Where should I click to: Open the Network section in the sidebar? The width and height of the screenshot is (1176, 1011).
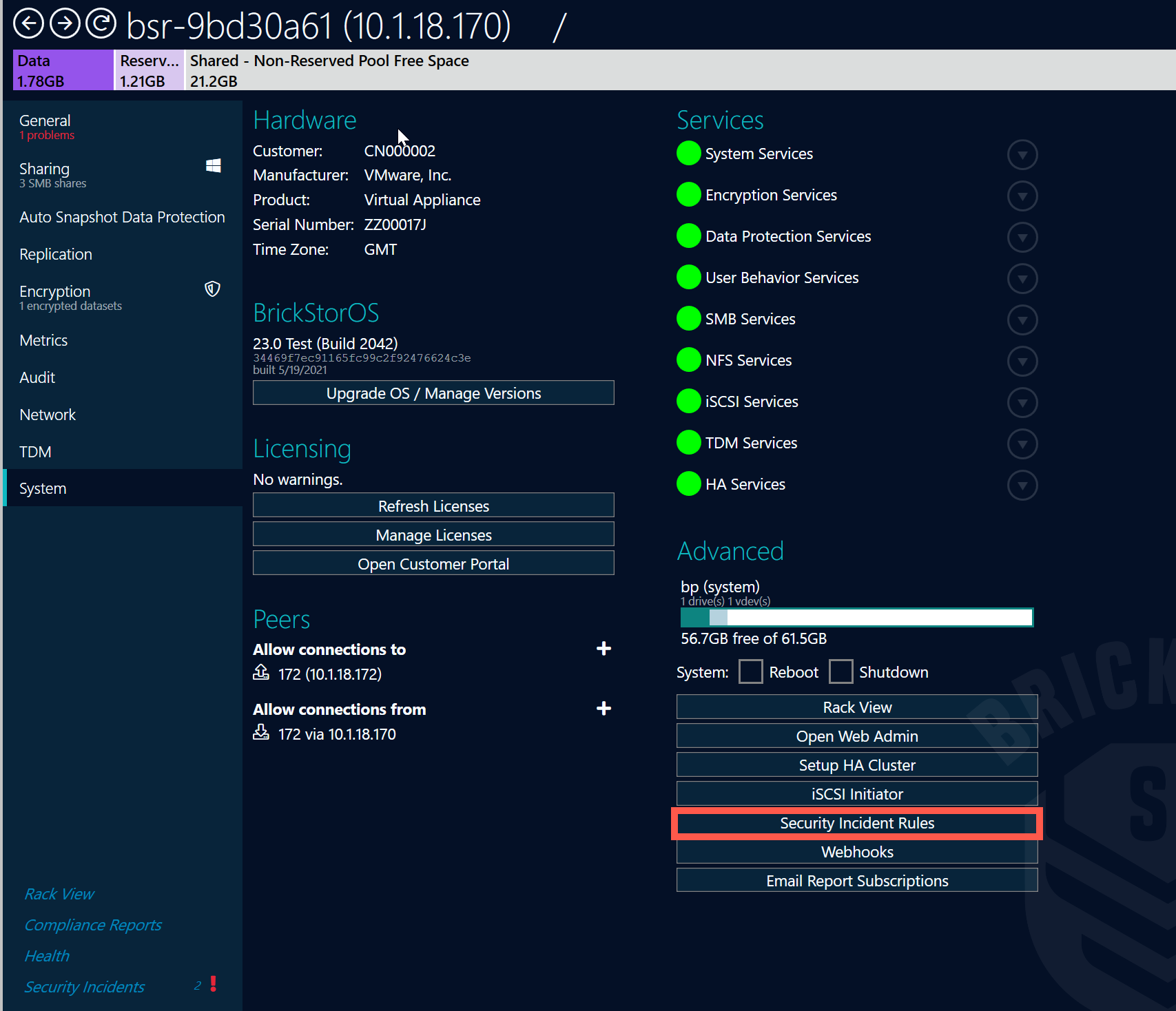pos(48,414)
